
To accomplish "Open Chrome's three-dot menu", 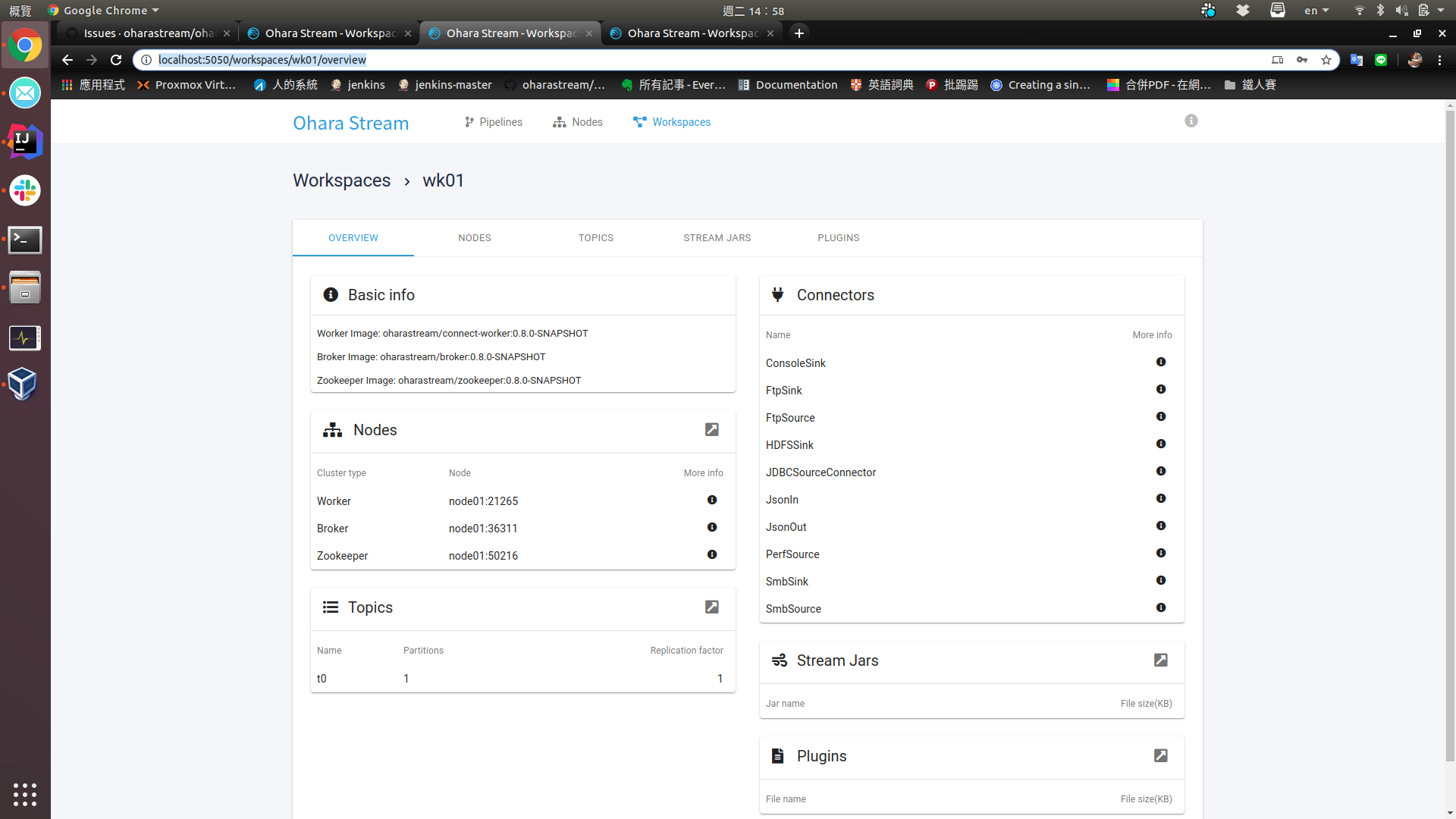I will click(x=1439, y=60).
